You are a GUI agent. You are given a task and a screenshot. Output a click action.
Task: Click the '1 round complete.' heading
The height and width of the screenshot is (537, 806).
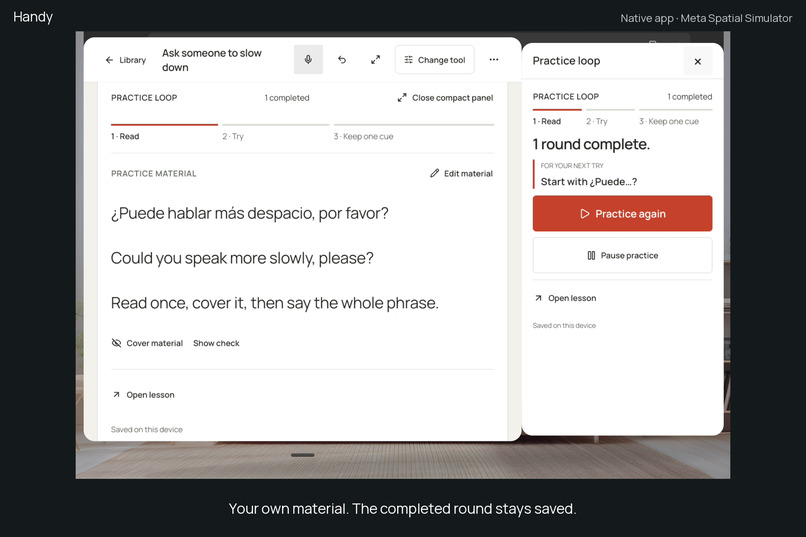(591, 144)
